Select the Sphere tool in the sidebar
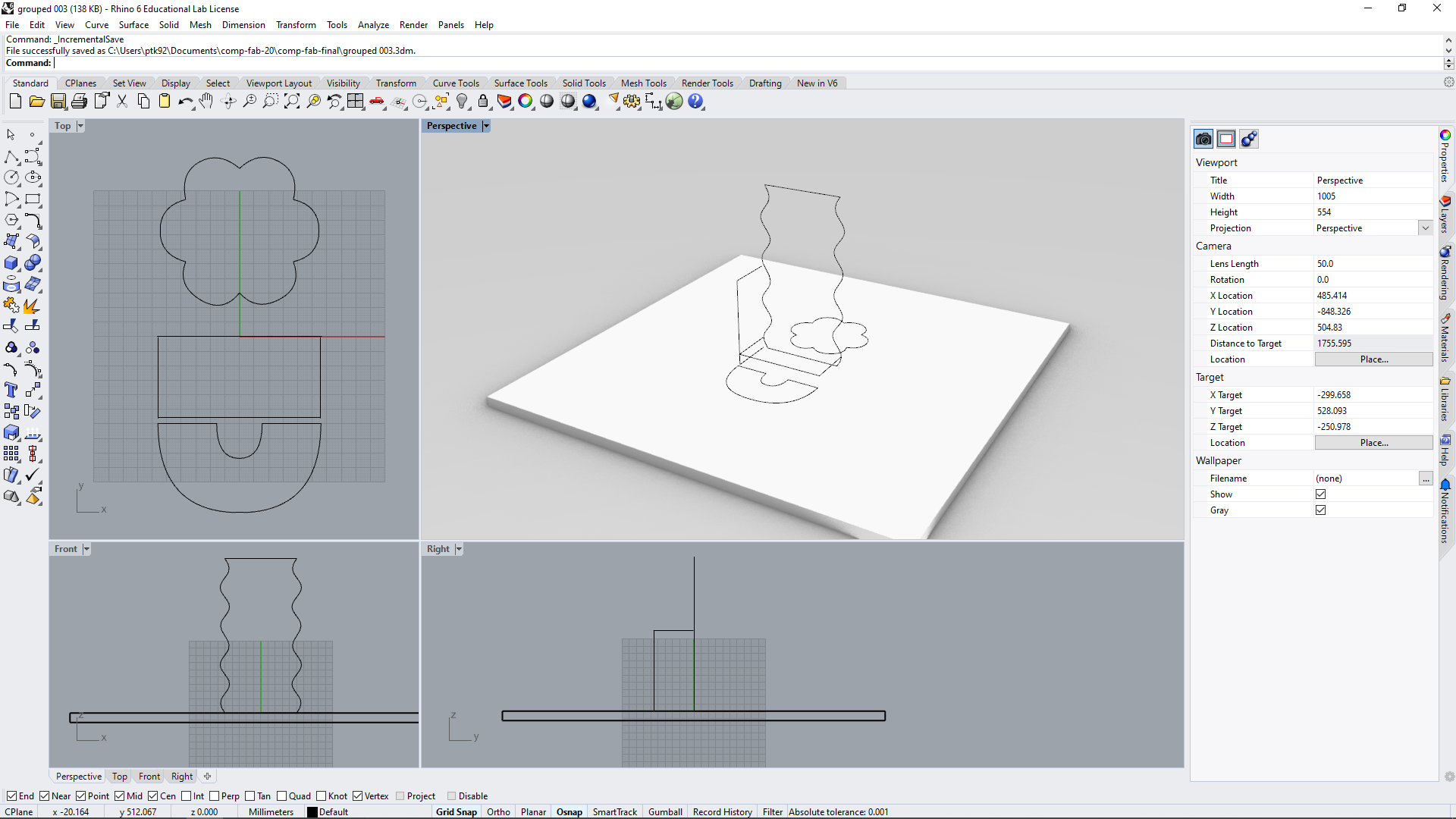The height and width of the screenshot is (819, 1456). (x=33, y=263)
